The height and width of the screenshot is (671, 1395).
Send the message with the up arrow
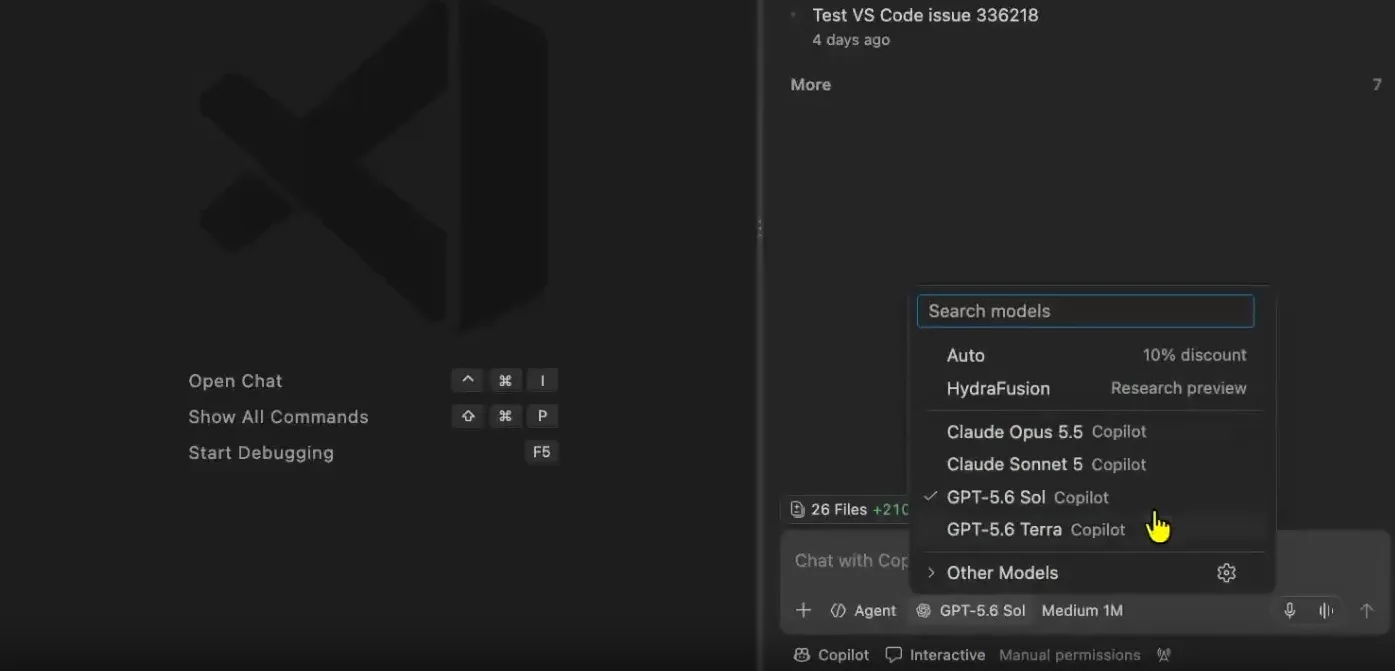click(1367, 611)
